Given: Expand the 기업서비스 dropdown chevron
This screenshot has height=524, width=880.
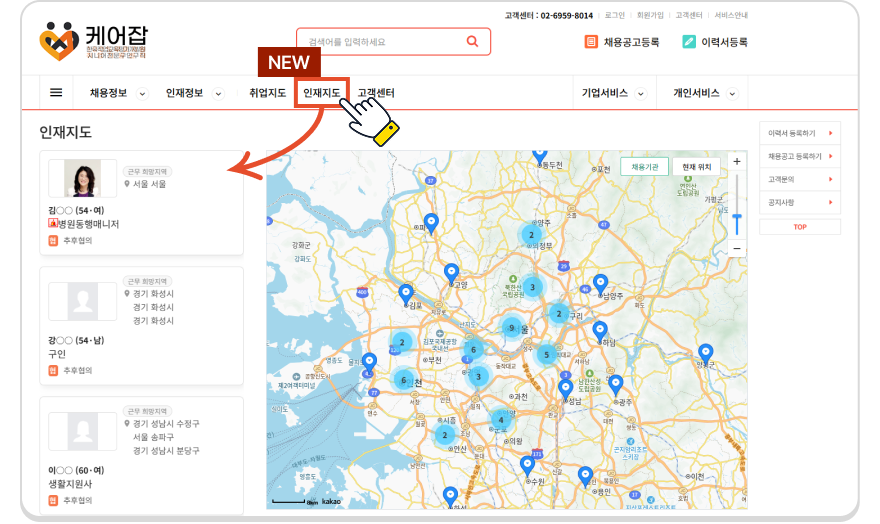Looking at the screenshot, I should [640, 94].
